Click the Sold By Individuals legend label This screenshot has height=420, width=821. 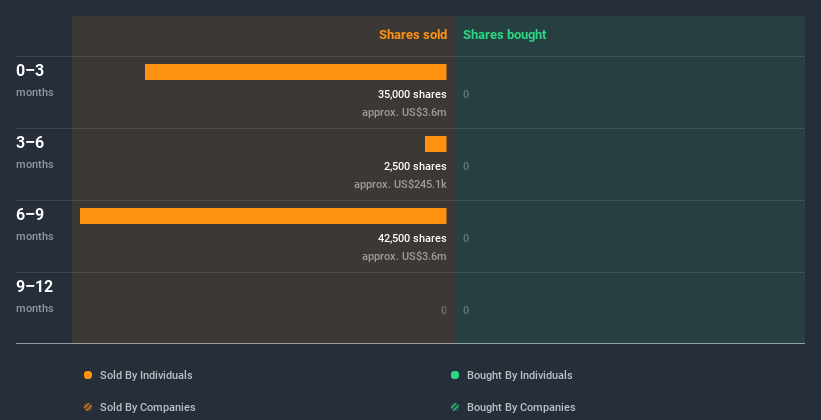point(146,375)
